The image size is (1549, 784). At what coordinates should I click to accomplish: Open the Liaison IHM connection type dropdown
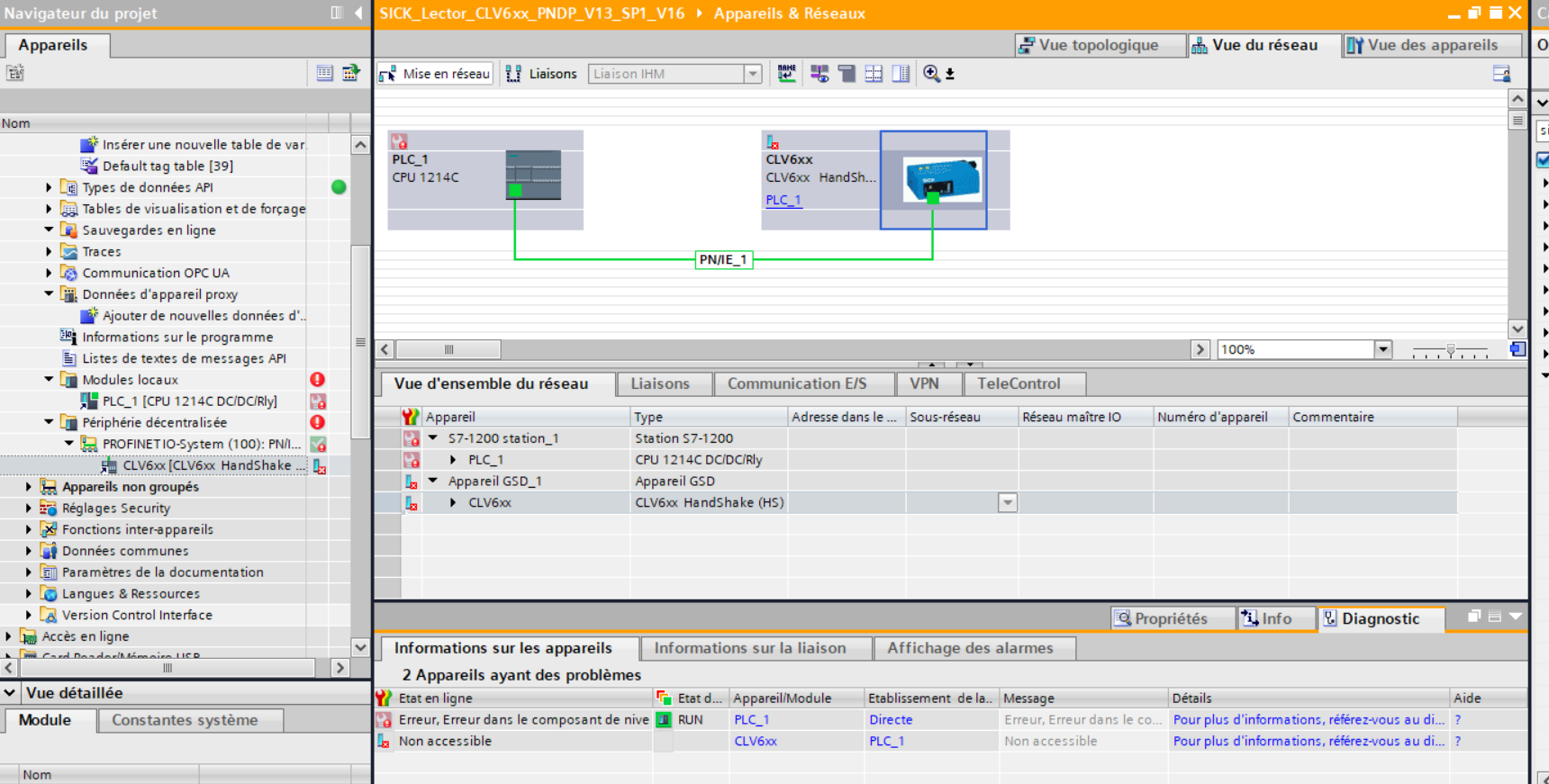click(x=753, y=74)
